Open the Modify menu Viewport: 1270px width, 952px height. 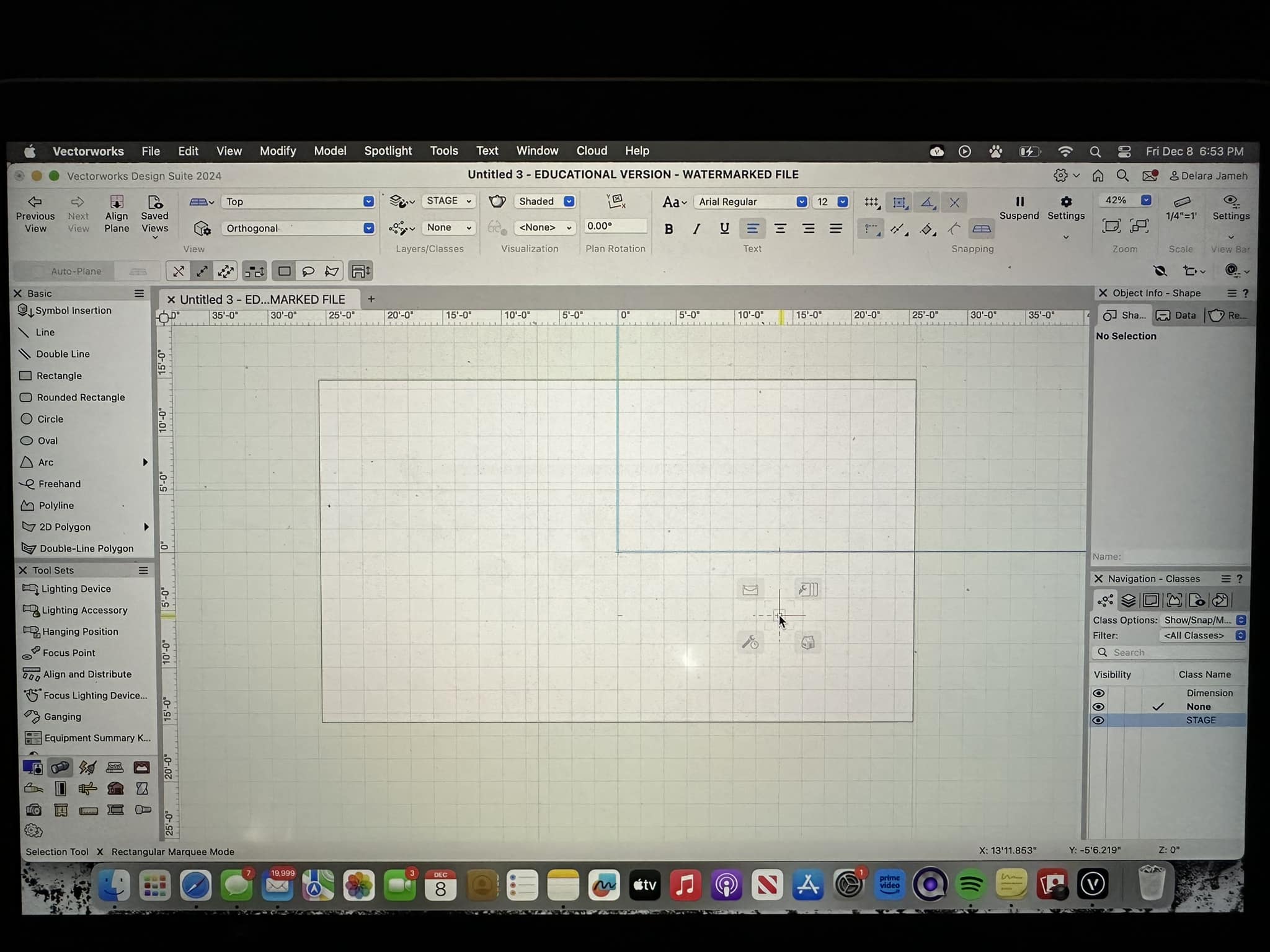[x=278, y=151]
